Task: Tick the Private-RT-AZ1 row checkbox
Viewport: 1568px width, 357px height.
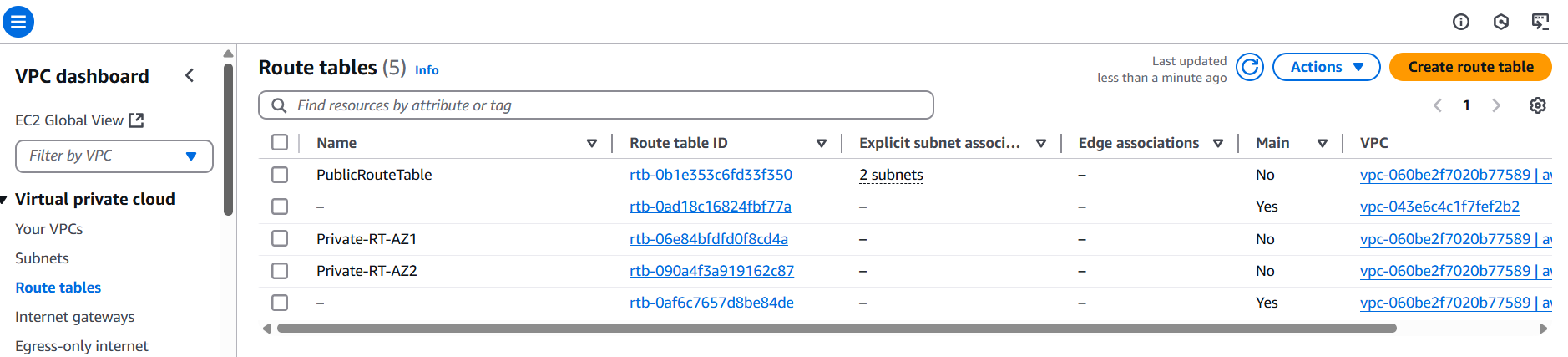Action: tap(280, 239)
